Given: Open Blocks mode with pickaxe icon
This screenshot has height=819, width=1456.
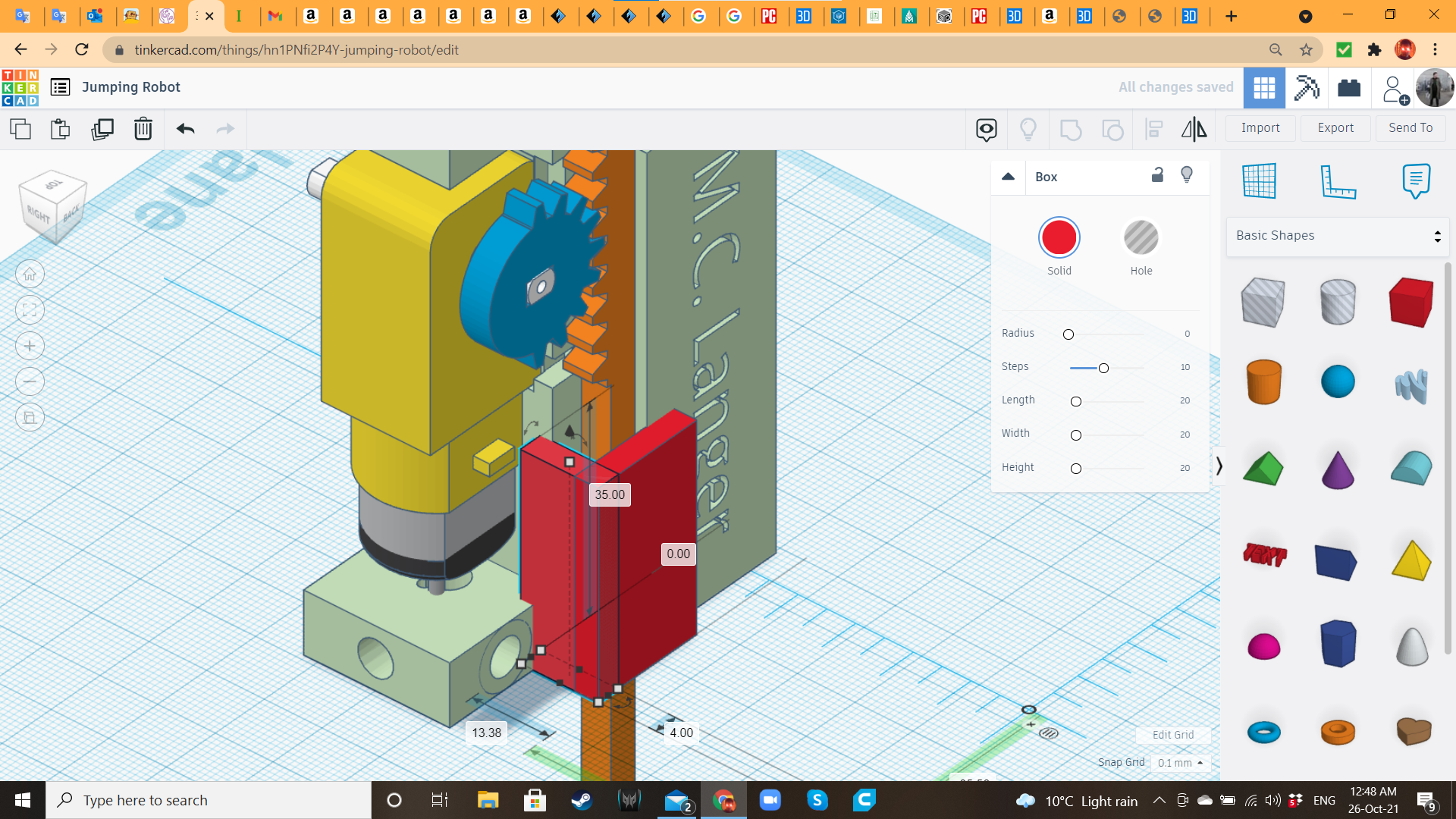Looking at the screenshot, I should click(x=1307, y=87).
